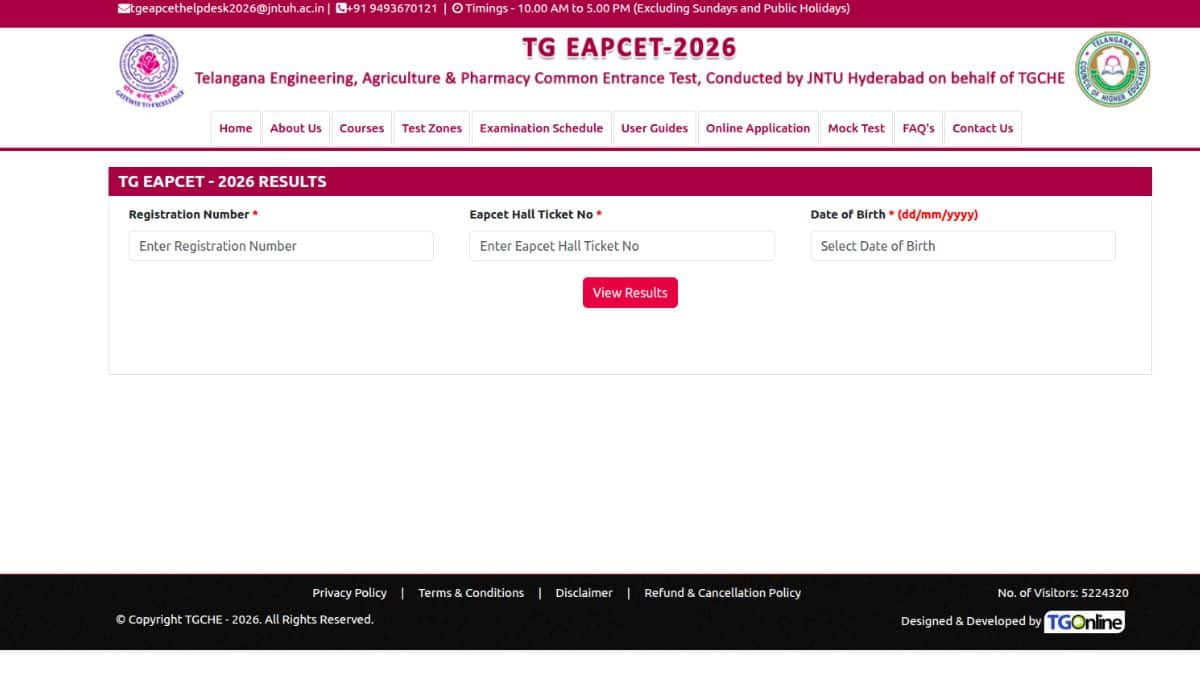Click the envelope icon beside helpdesk email
The width and height of the screenshot is (1200, 675).
(x=123, y=8)
